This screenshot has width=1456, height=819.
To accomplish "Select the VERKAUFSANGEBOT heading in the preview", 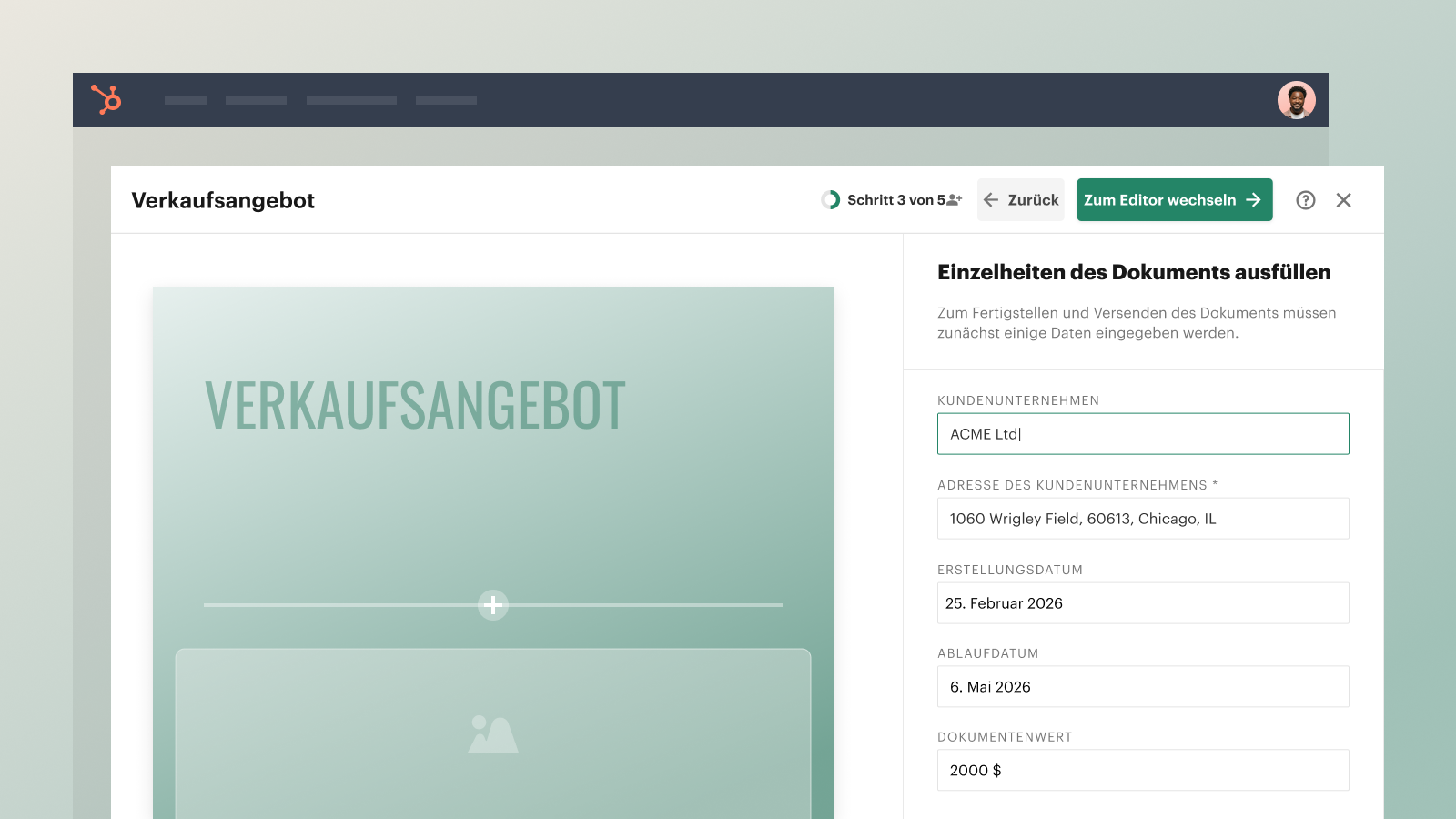I will point(415,406).
